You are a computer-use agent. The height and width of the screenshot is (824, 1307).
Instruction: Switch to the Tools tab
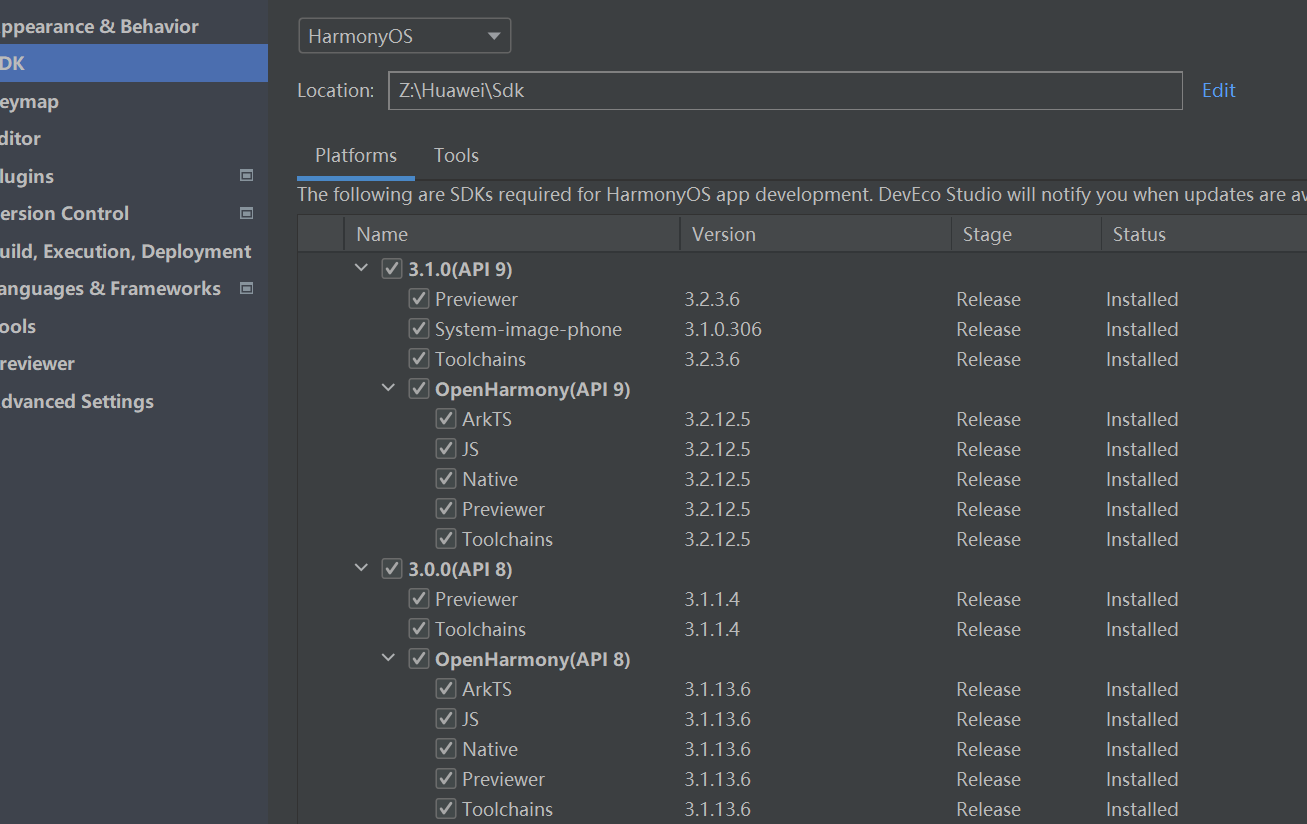pos(456,155)
